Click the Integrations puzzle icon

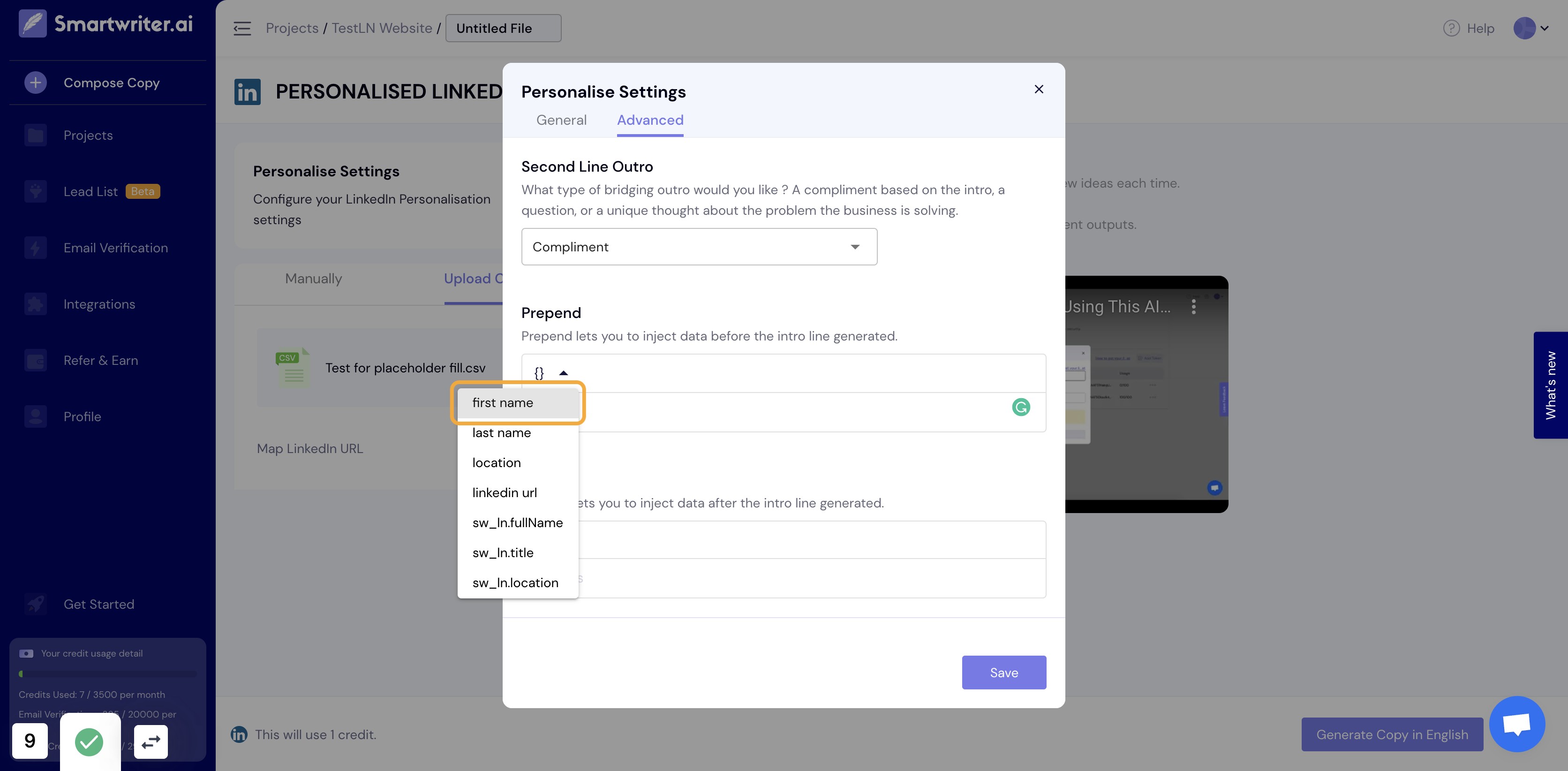click(x=35, y=304)
